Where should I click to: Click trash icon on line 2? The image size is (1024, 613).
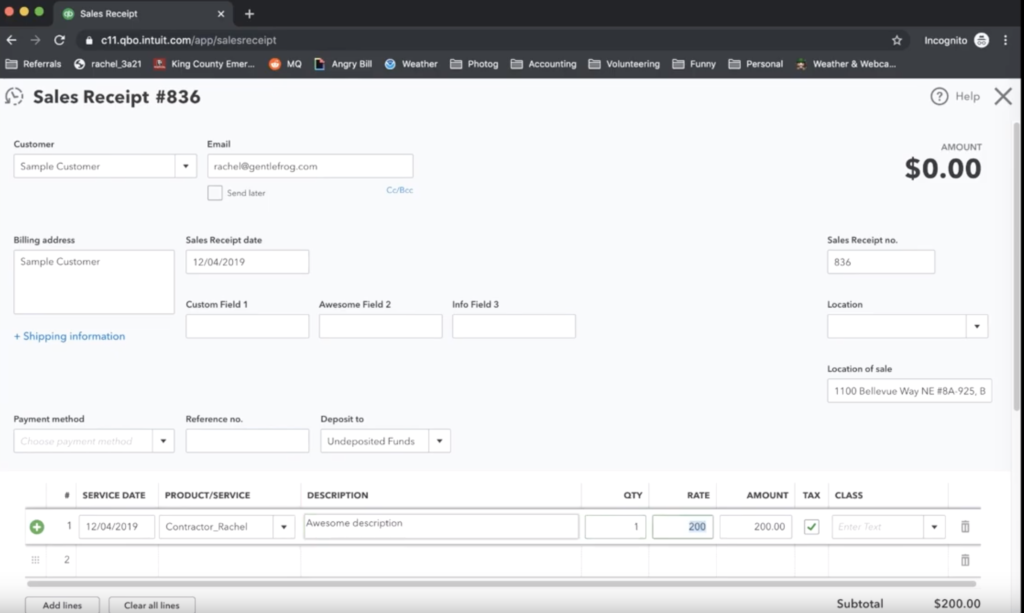coord(965,561)
